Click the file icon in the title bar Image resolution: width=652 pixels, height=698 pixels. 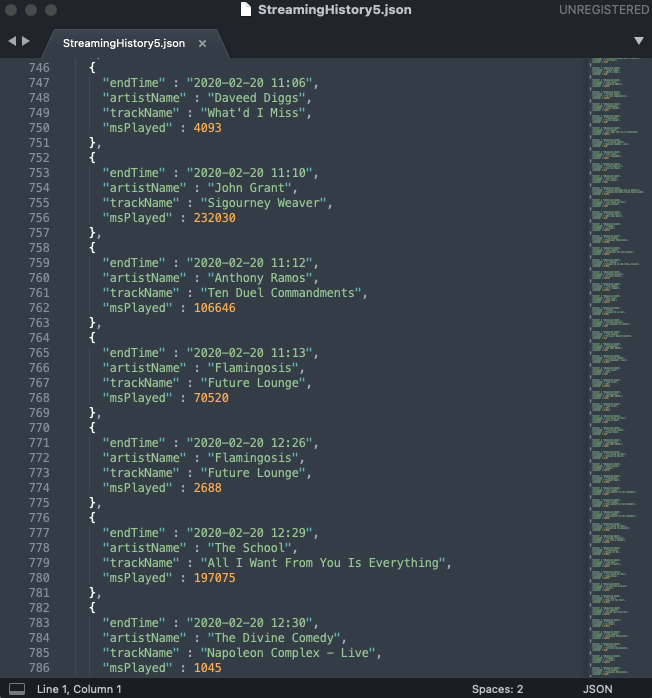click(x=246, y=9)
